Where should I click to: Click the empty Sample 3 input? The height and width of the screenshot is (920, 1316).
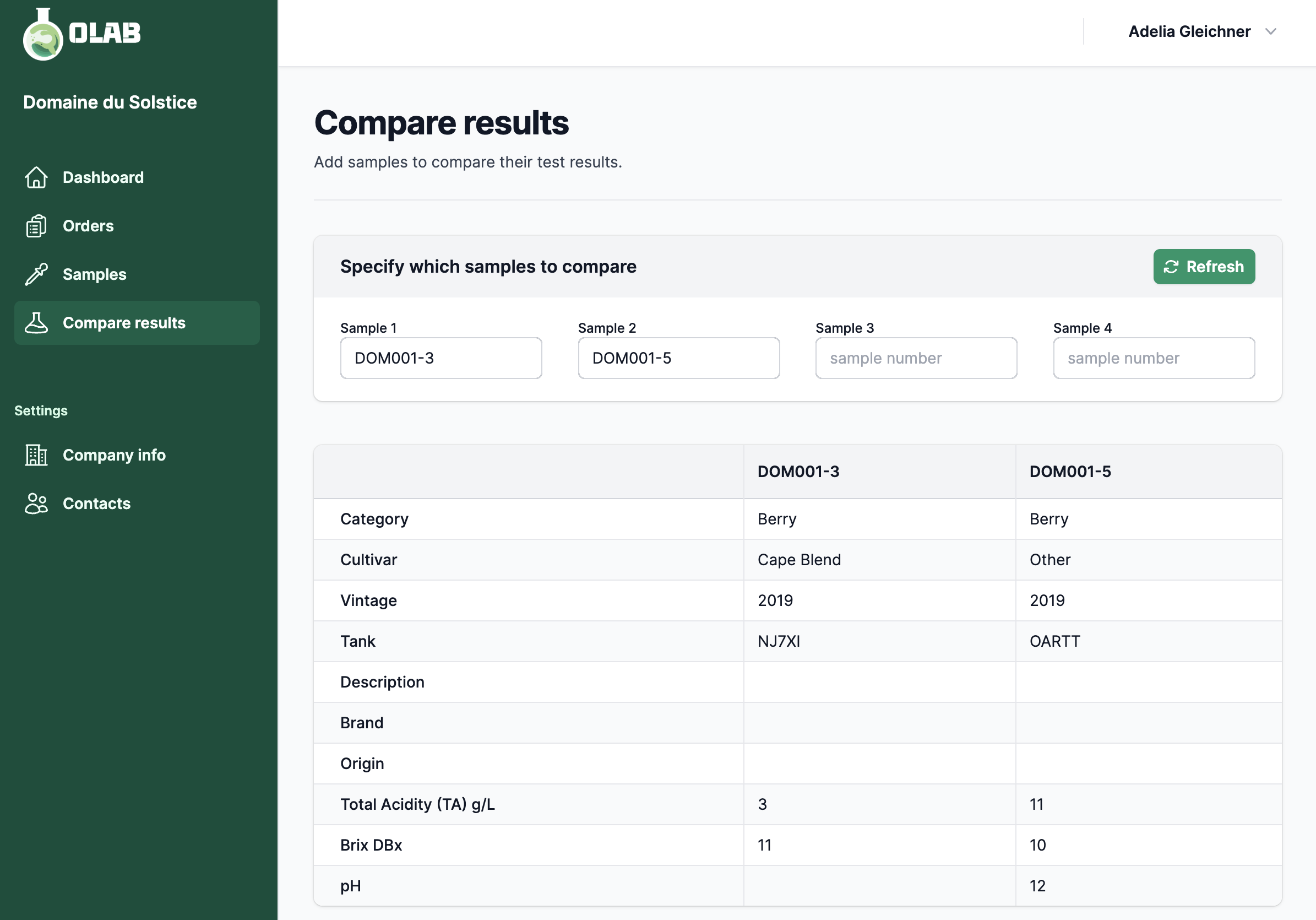point(916,358)
